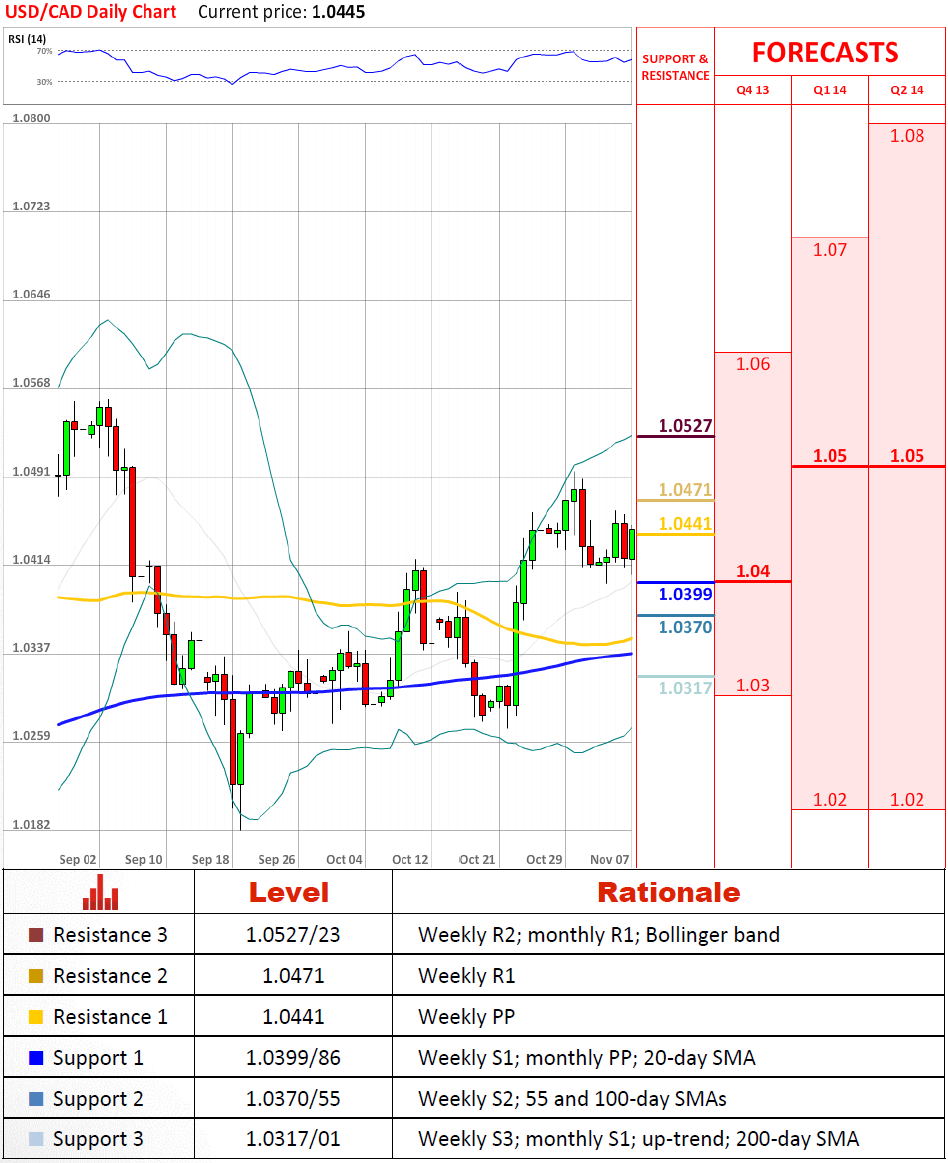Click the Nov 07 date axis label
This screenshot has height=1163, width=948.
click(609, 859)
